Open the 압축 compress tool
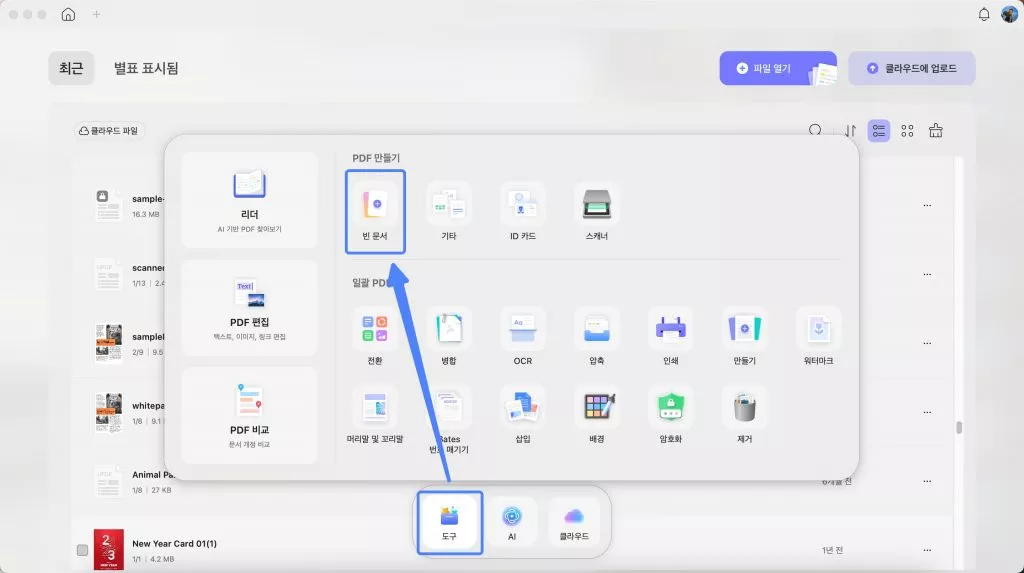1024x573 pixels. (596, 336)
